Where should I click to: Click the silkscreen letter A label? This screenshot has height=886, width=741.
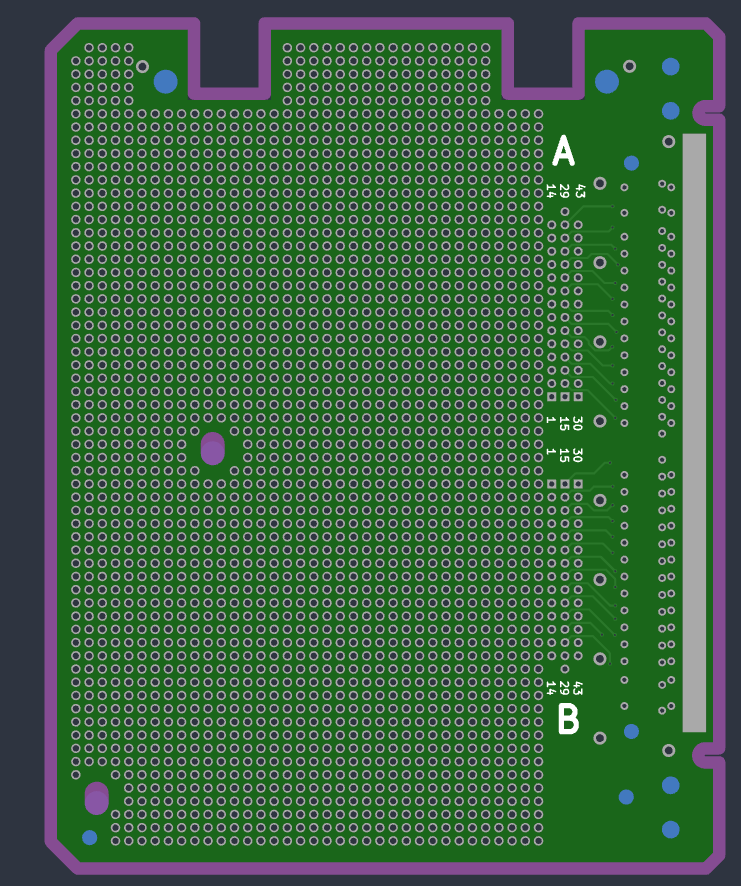[x=564, y=151]
